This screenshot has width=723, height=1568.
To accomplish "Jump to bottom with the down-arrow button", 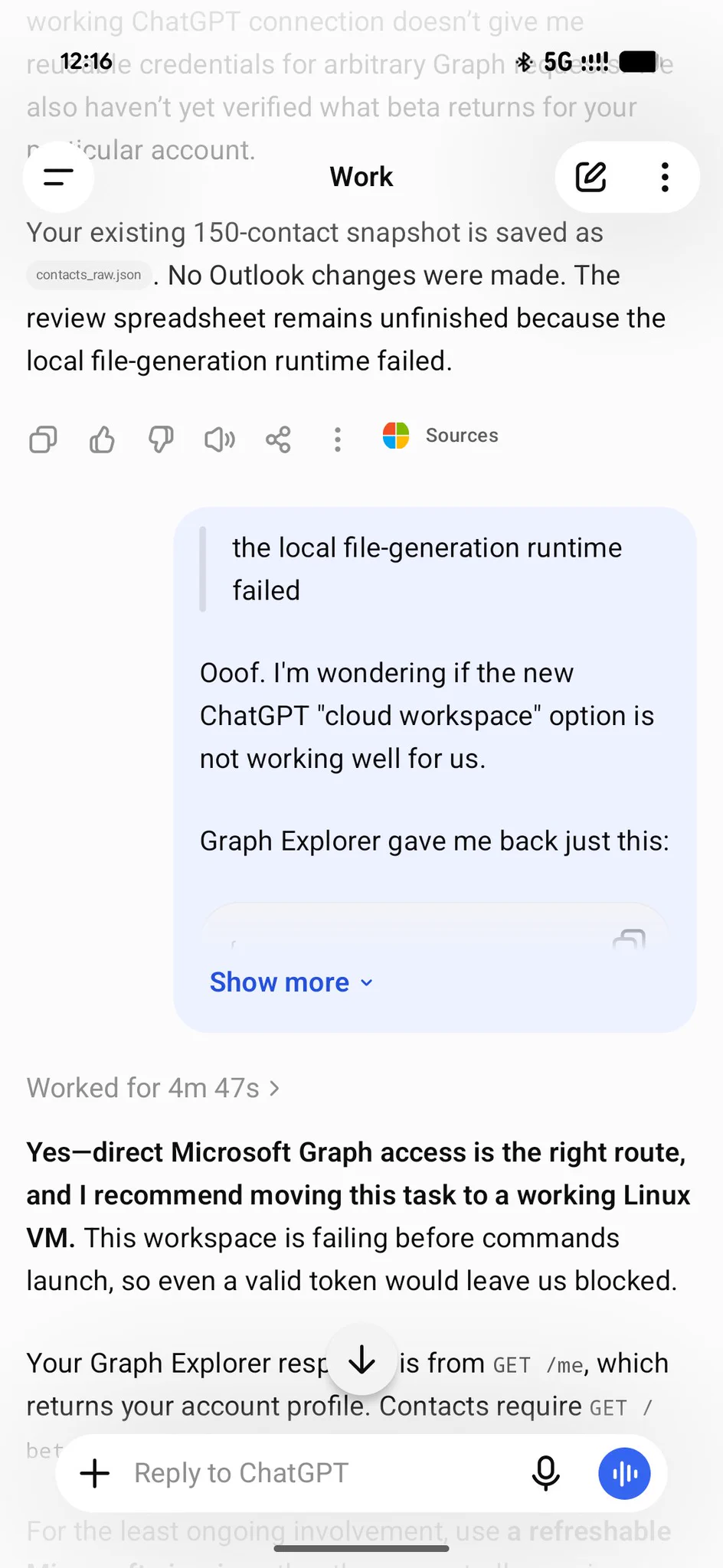I will pos(361,1361).
